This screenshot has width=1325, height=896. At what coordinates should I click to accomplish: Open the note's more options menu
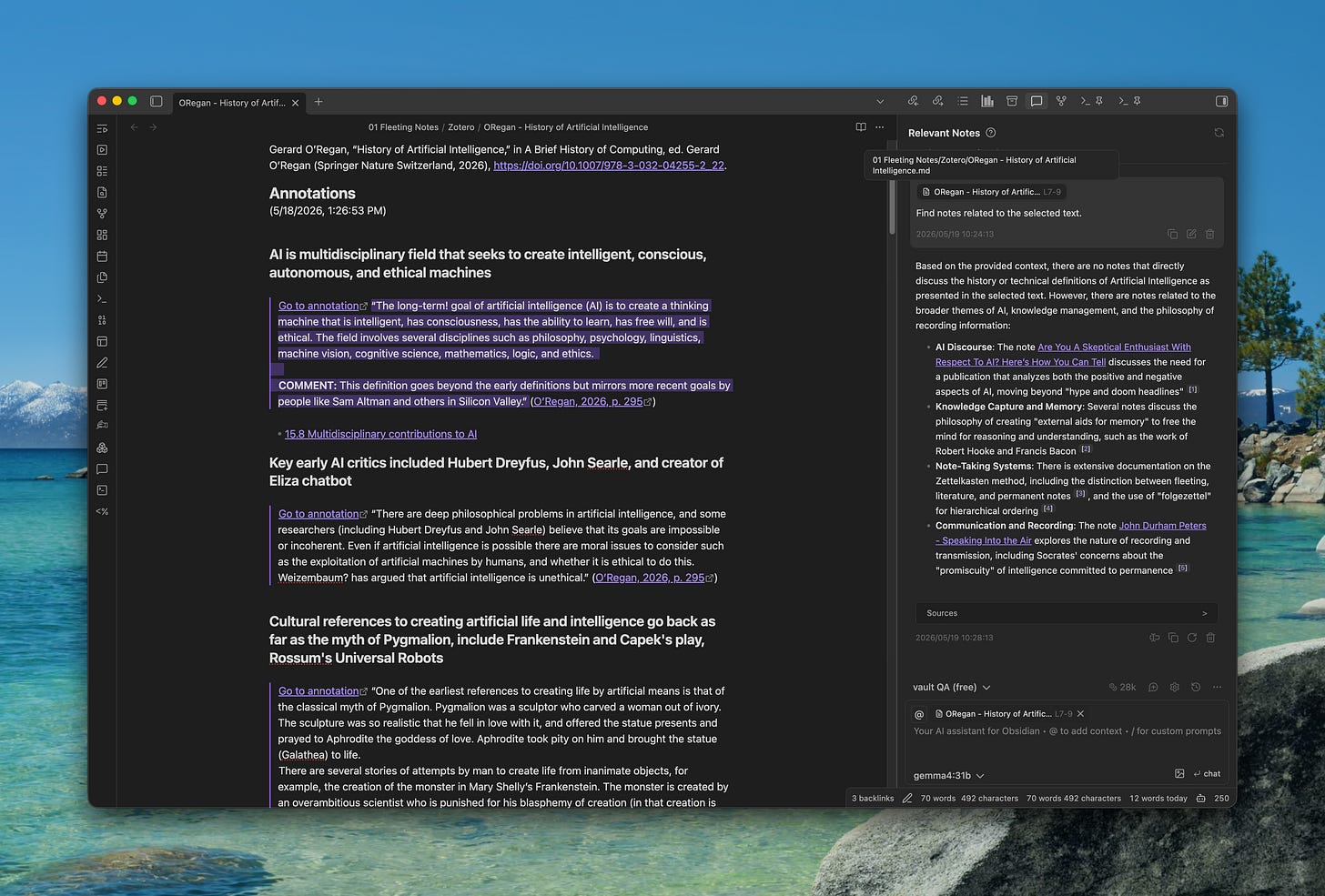(880, 127)
